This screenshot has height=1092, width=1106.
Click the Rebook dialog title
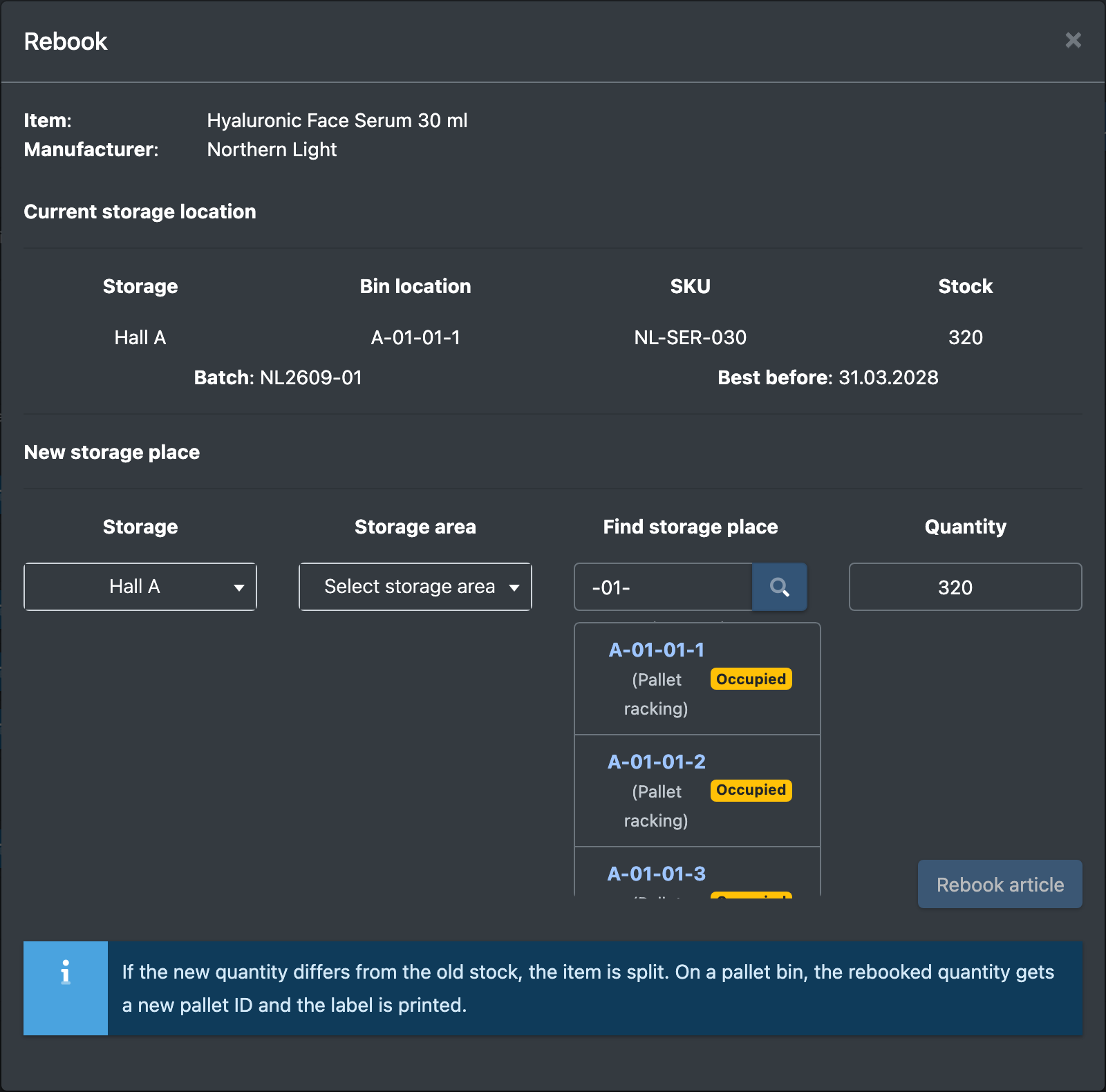click(66, 41)
